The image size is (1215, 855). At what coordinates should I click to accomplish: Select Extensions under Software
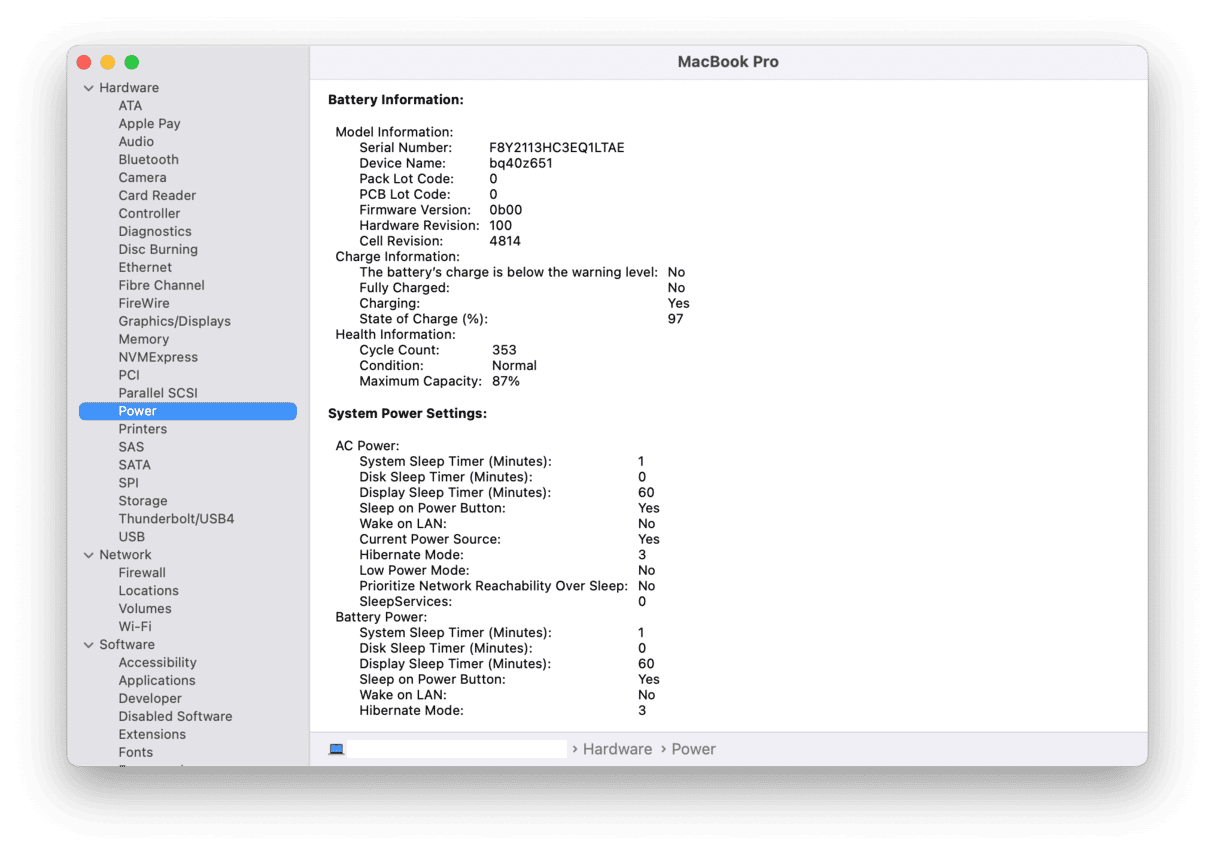(152, 736)
